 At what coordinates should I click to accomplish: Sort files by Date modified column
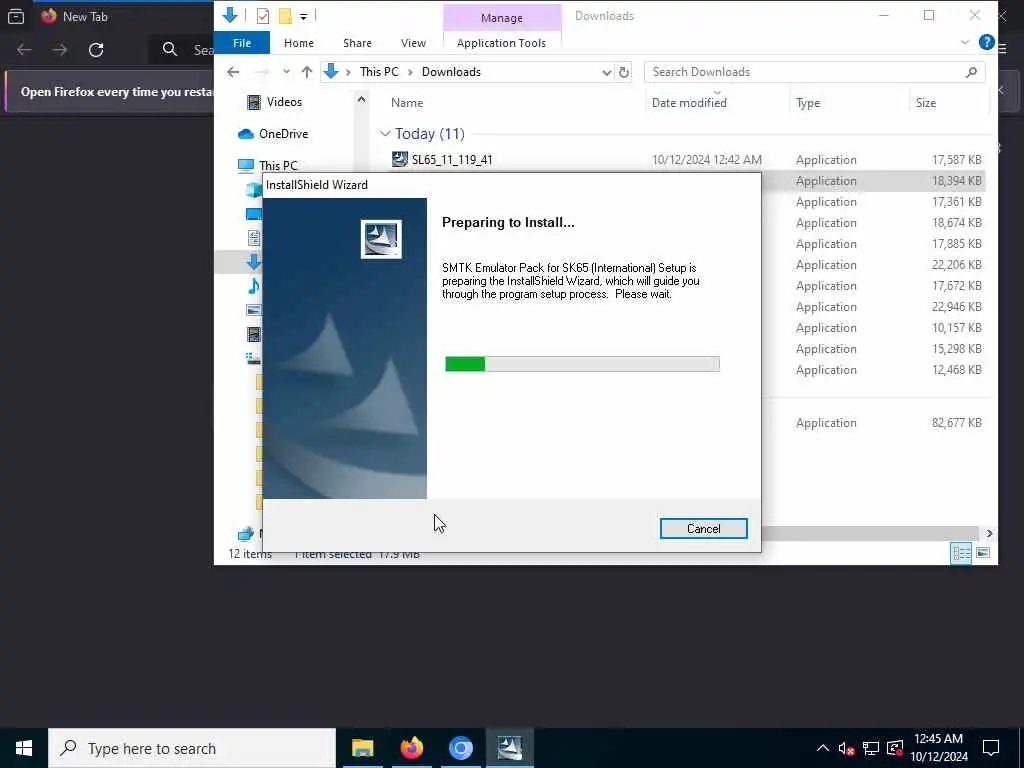coord(689,103)
